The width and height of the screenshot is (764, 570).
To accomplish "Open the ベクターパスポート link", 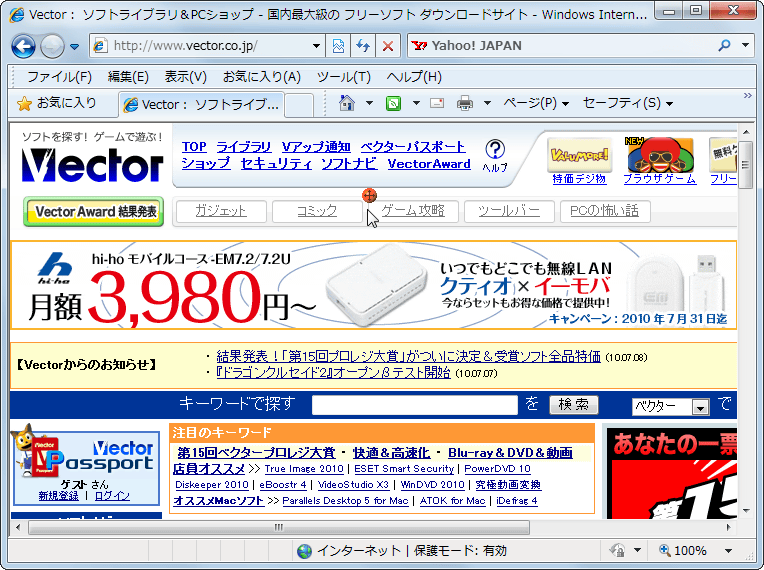I will 413,147.
